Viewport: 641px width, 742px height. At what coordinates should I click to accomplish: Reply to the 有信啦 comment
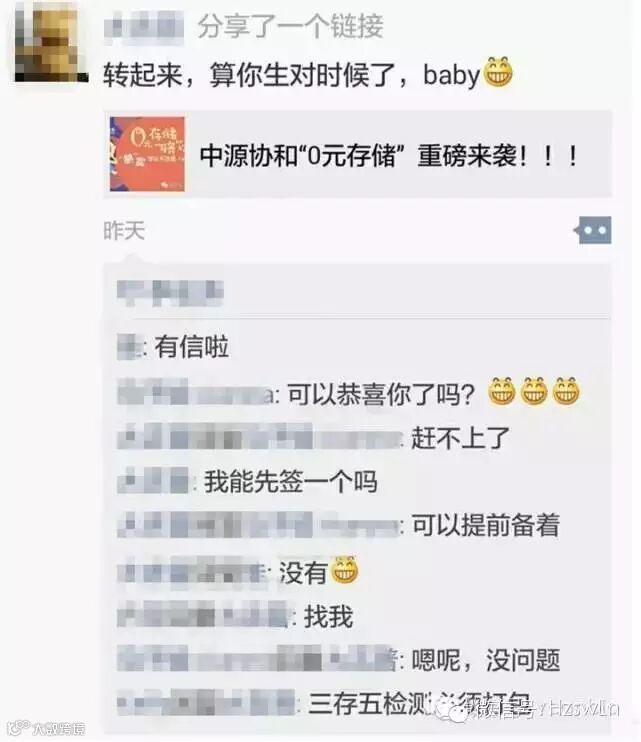click(x=173, y=347)
